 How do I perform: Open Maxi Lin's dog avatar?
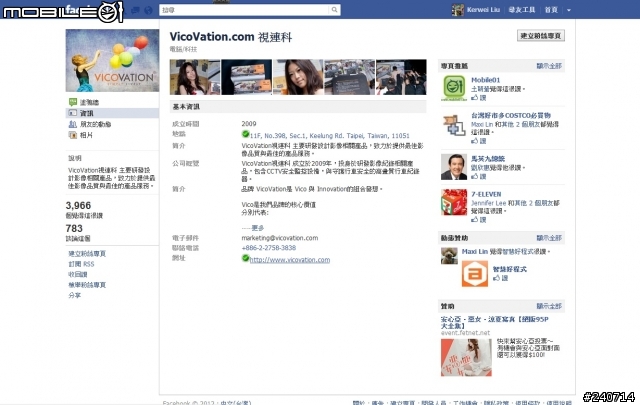click(449, 256)
